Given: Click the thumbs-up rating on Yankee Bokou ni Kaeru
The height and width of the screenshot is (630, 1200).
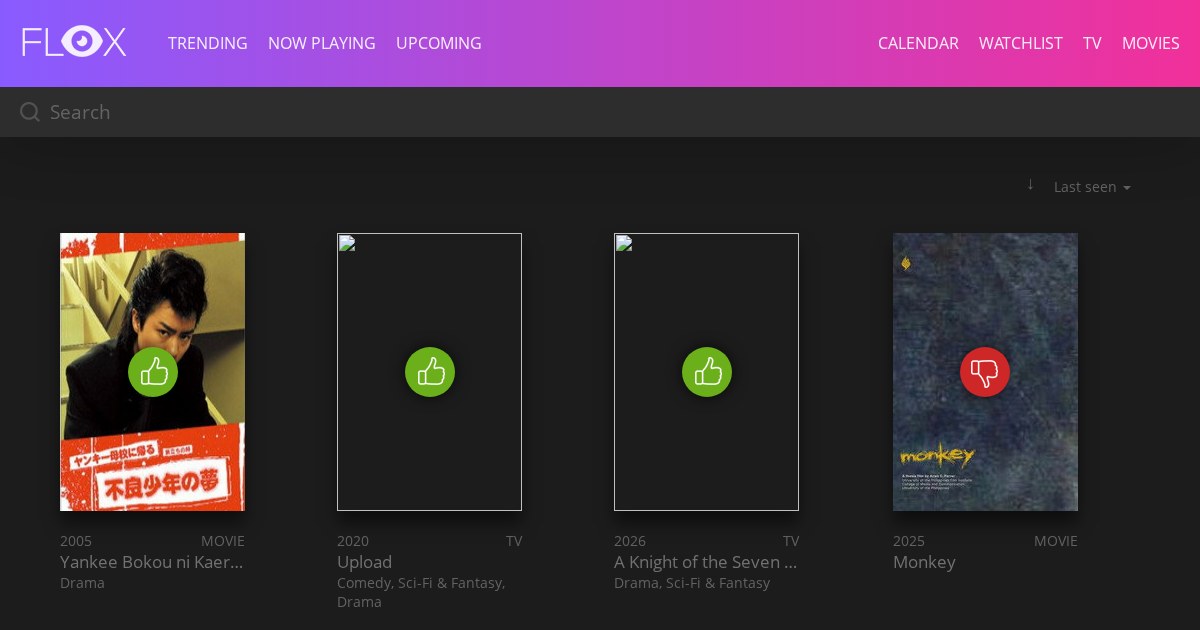Looking at the screenshot, I should [x=153, y=372].
